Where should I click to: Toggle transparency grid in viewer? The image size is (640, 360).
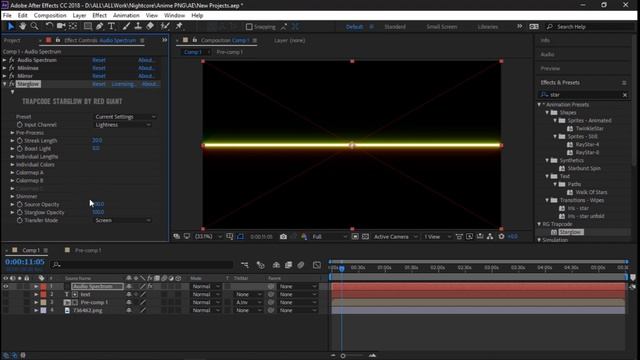pyautogui.click(x=365, y=237)
